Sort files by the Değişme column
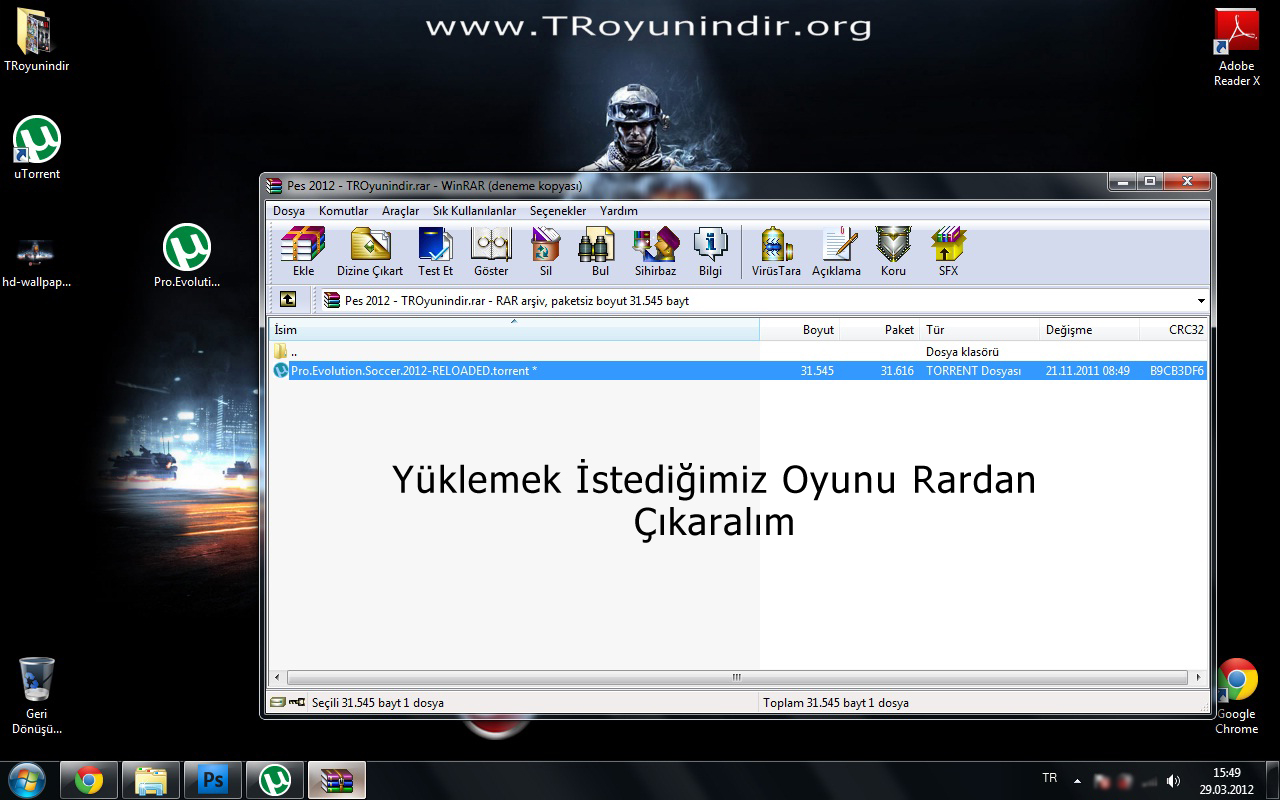Image resolution: width=1280 pixels, height=800 pixels. [x=1090, y=330]
